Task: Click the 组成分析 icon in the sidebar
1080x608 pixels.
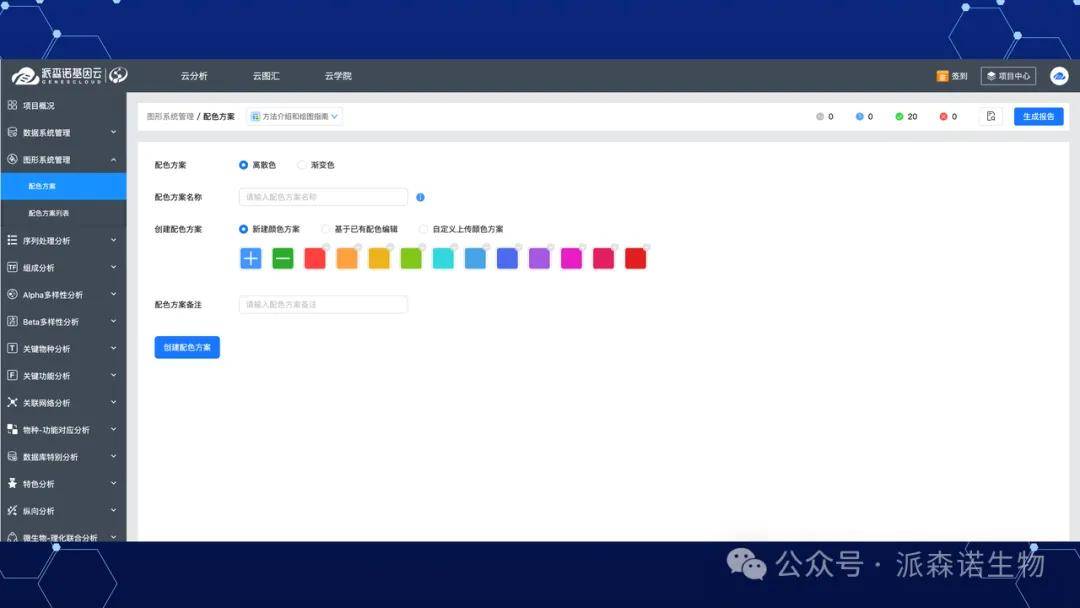Action: coord(12,267)
